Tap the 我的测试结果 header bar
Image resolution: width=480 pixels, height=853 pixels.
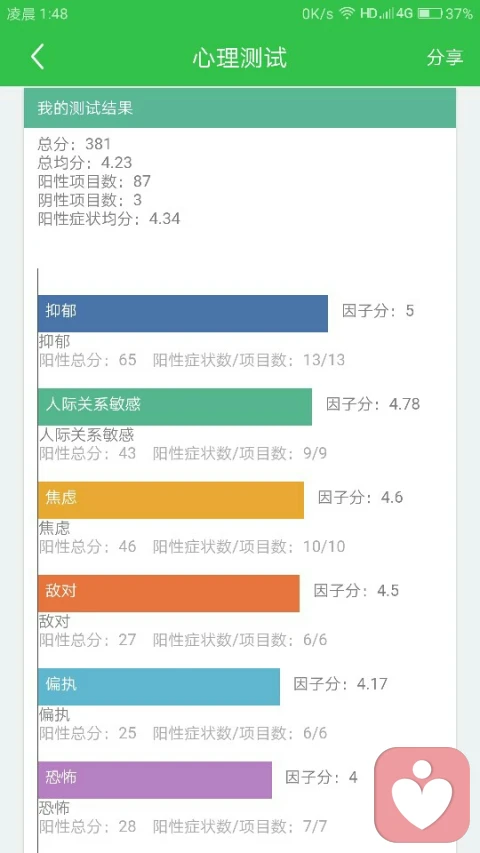239,108
